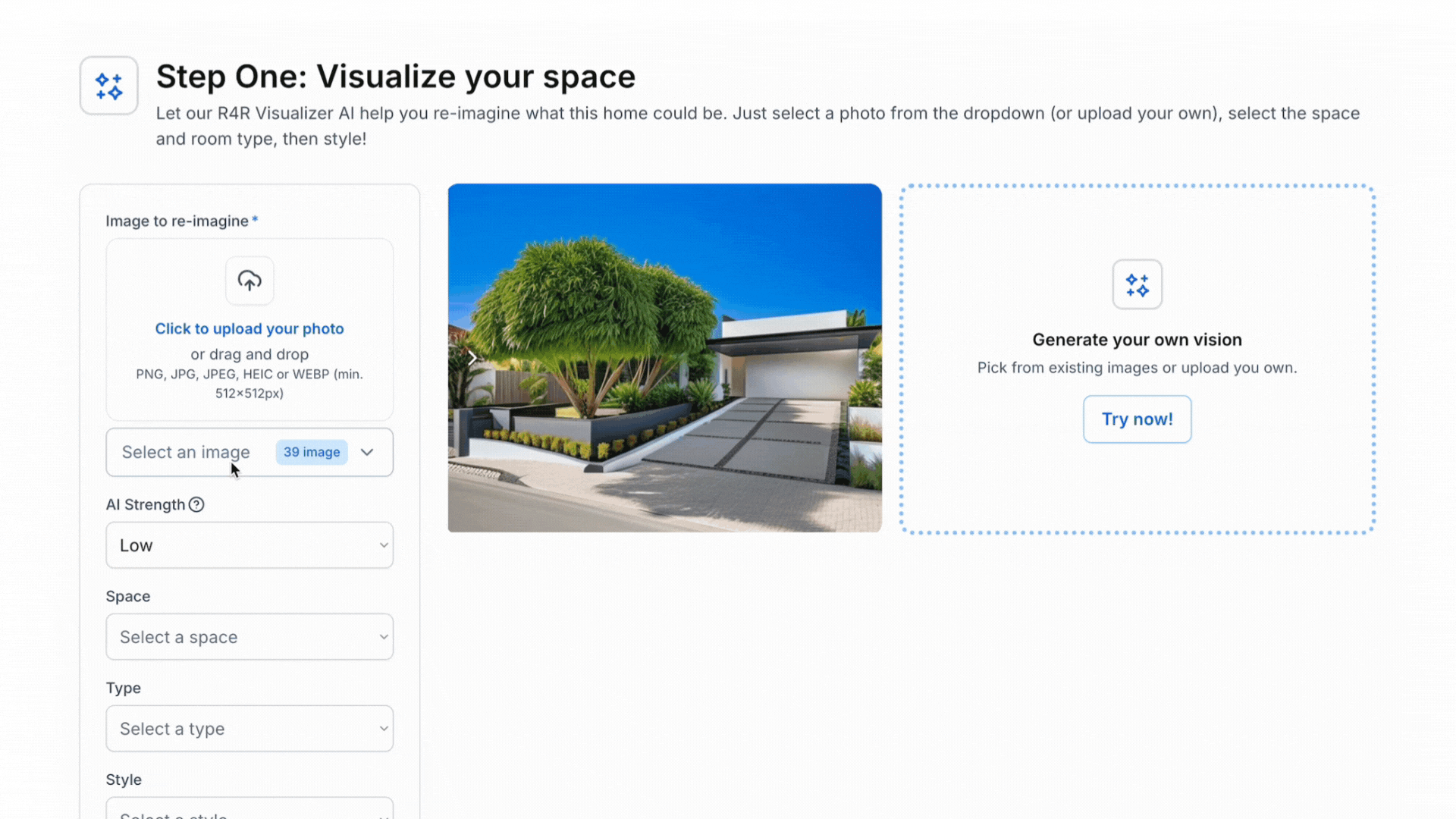Click the cloud upload icon
This screenshot has height=819, width=1456.
pos(249,281)
